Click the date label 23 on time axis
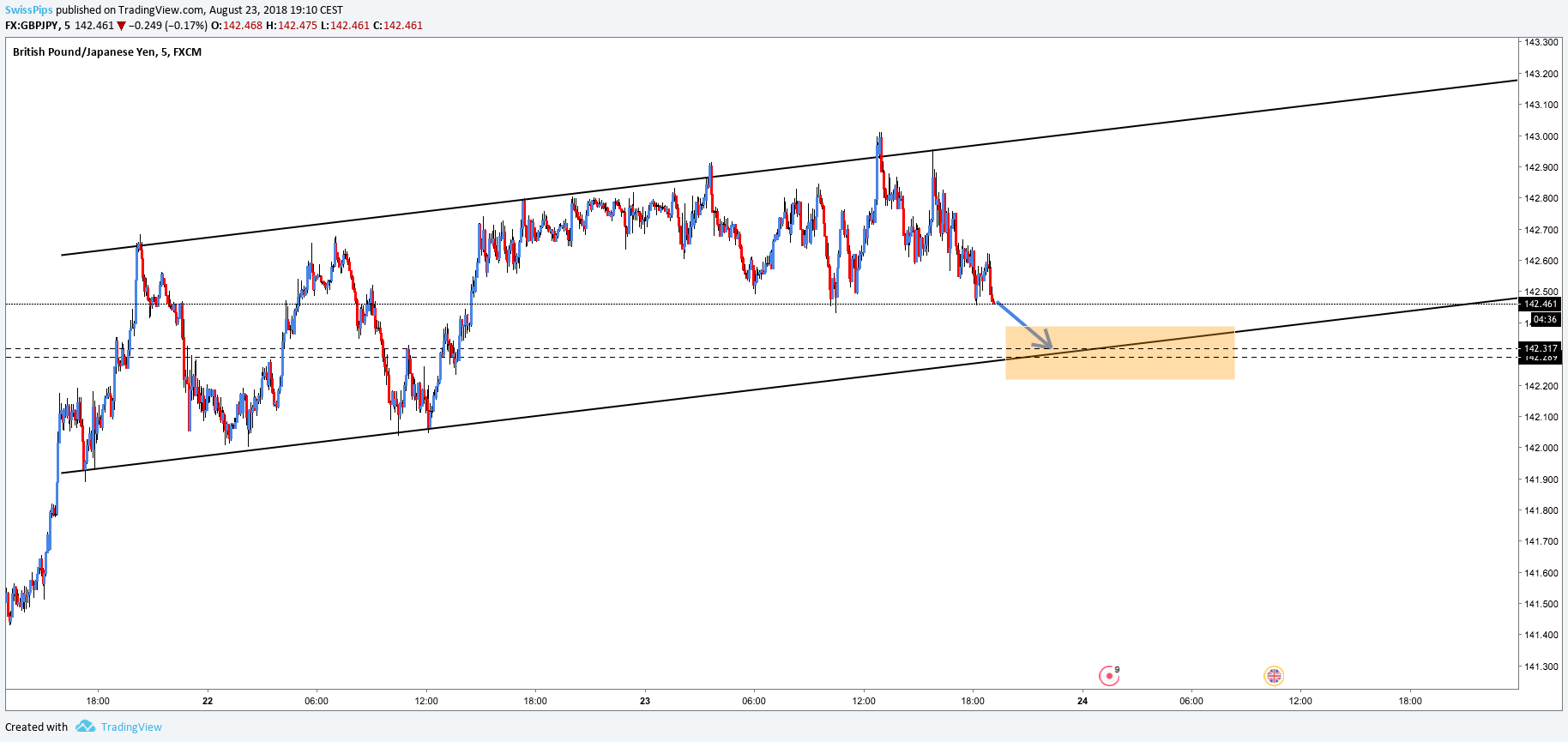The height and width of the screenshot is (742, 1568). (645, 701)
